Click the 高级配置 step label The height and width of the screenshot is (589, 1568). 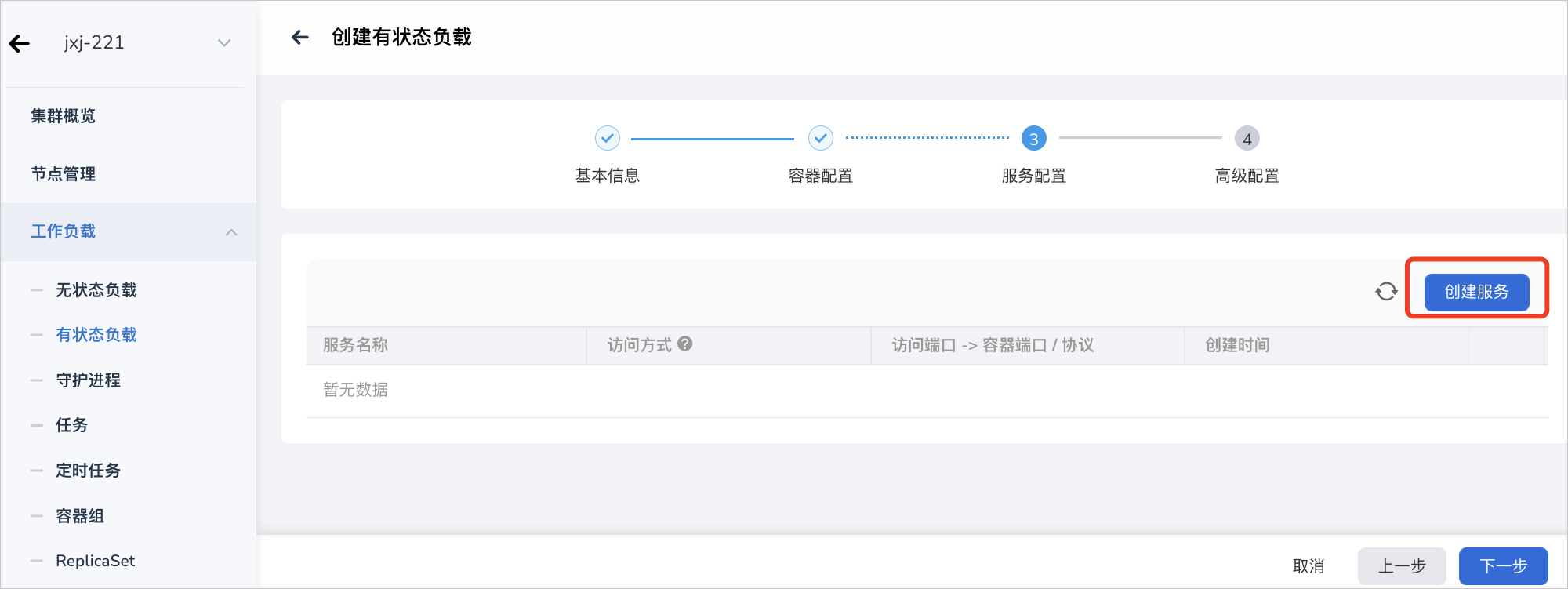click(x=1247, y=176)
